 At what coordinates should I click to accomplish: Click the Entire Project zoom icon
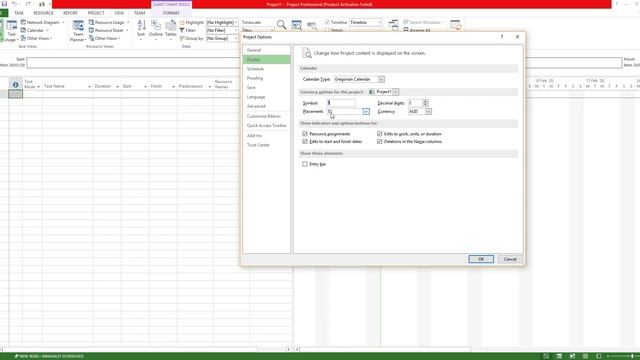point(296,25)
